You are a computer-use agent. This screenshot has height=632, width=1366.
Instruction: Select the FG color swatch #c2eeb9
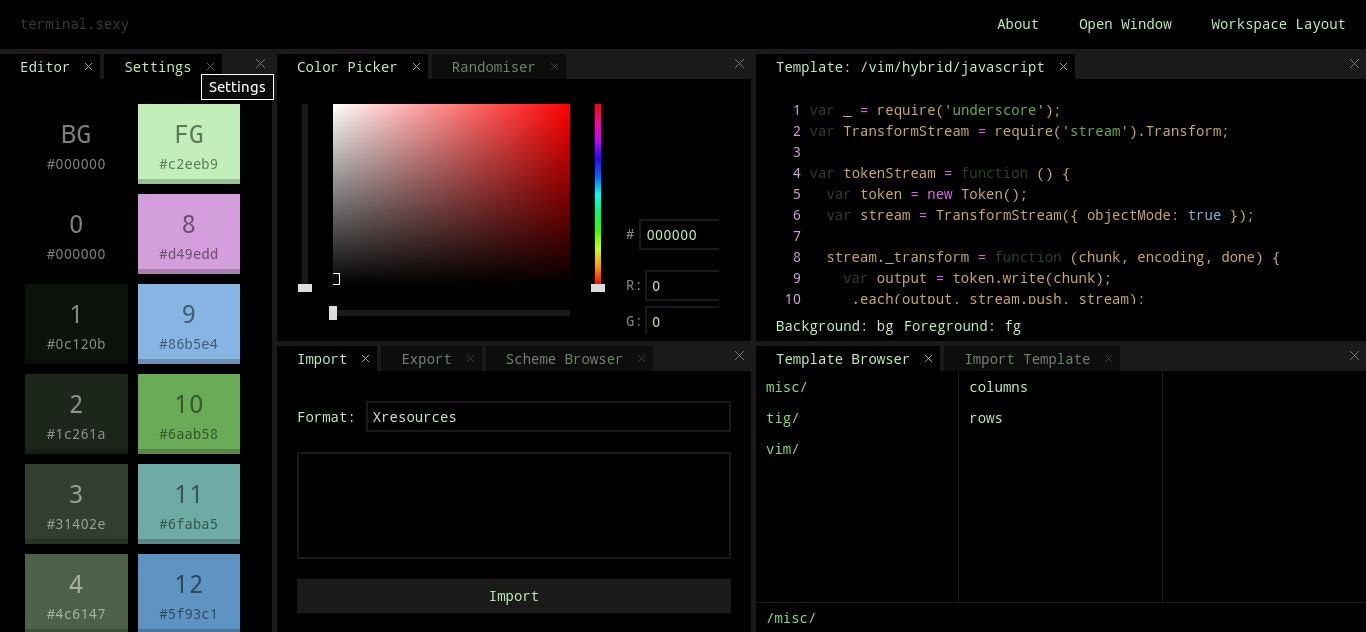click(x=189, y=143)
